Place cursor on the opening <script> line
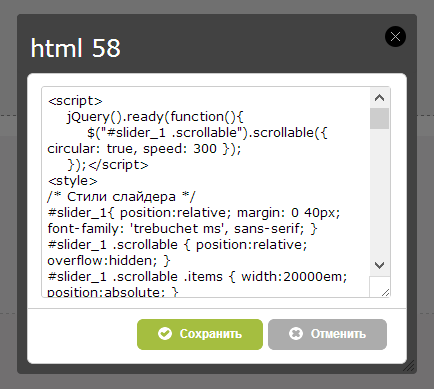Image resolution: width=434 pixels, height=389 pixels. pos(75,101)
